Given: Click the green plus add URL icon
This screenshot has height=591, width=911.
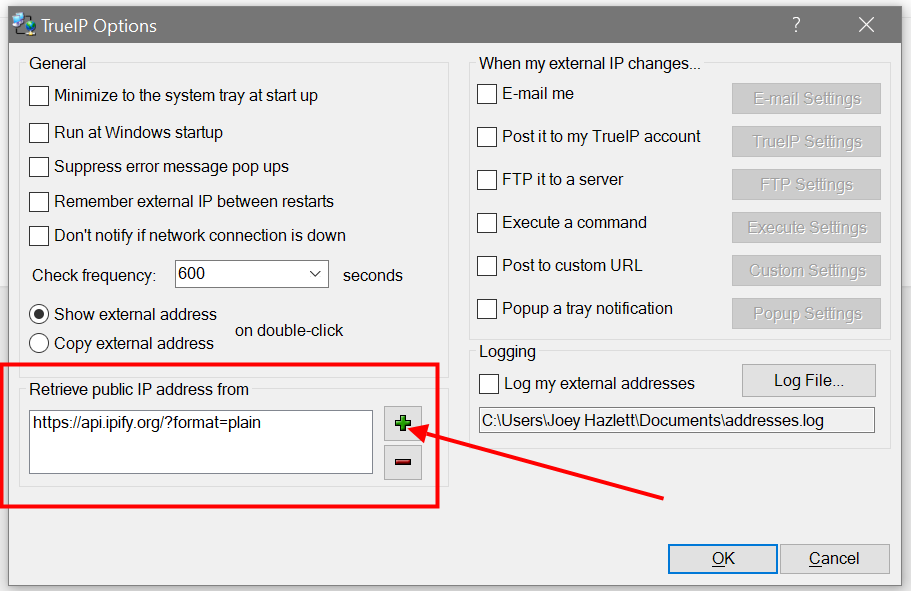Looking at the screenshot, I should 403,424.
